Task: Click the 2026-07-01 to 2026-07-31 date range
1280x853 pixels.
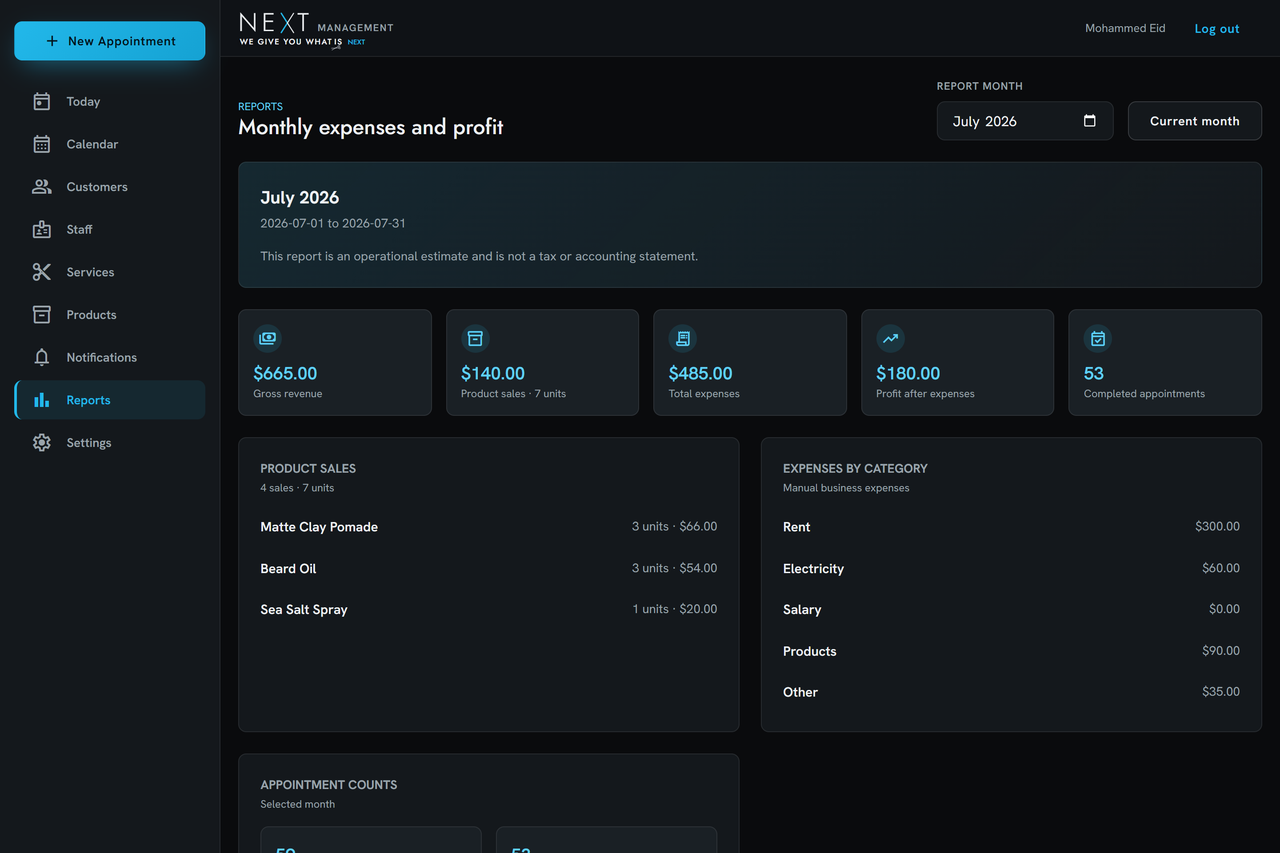Action: 333,223
